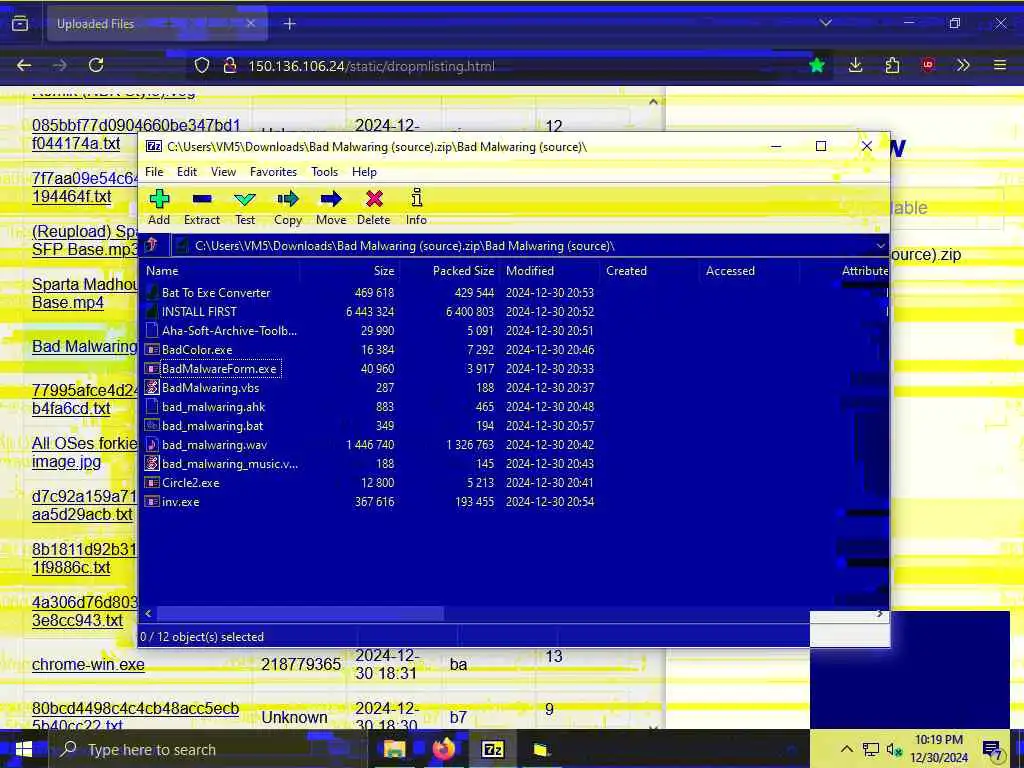1024x768 pixels.
Task: Open Firefox downloads panel
Action: 856,65
